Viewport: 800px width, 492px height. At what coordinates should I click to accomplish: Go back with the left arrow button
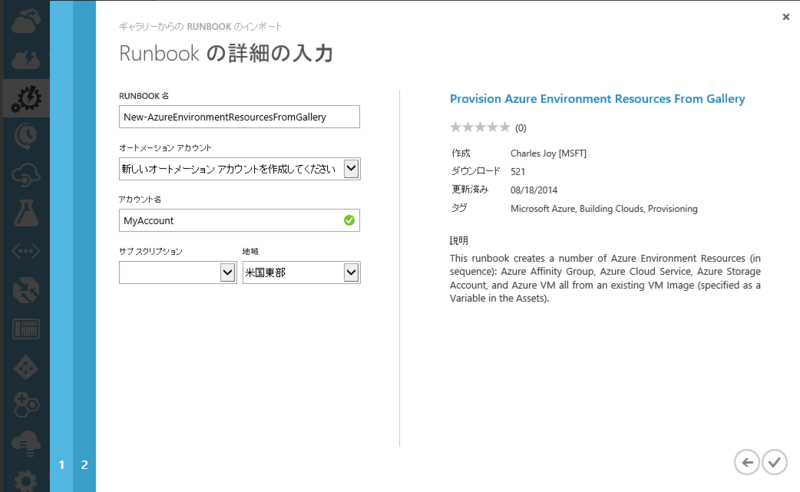click(x=747, y=462)
